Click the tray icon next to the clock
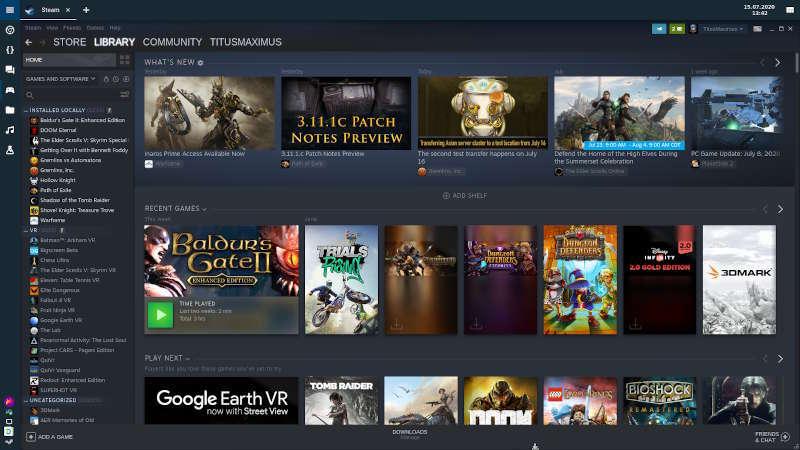 pyautogui.click(x=790, y=10)
